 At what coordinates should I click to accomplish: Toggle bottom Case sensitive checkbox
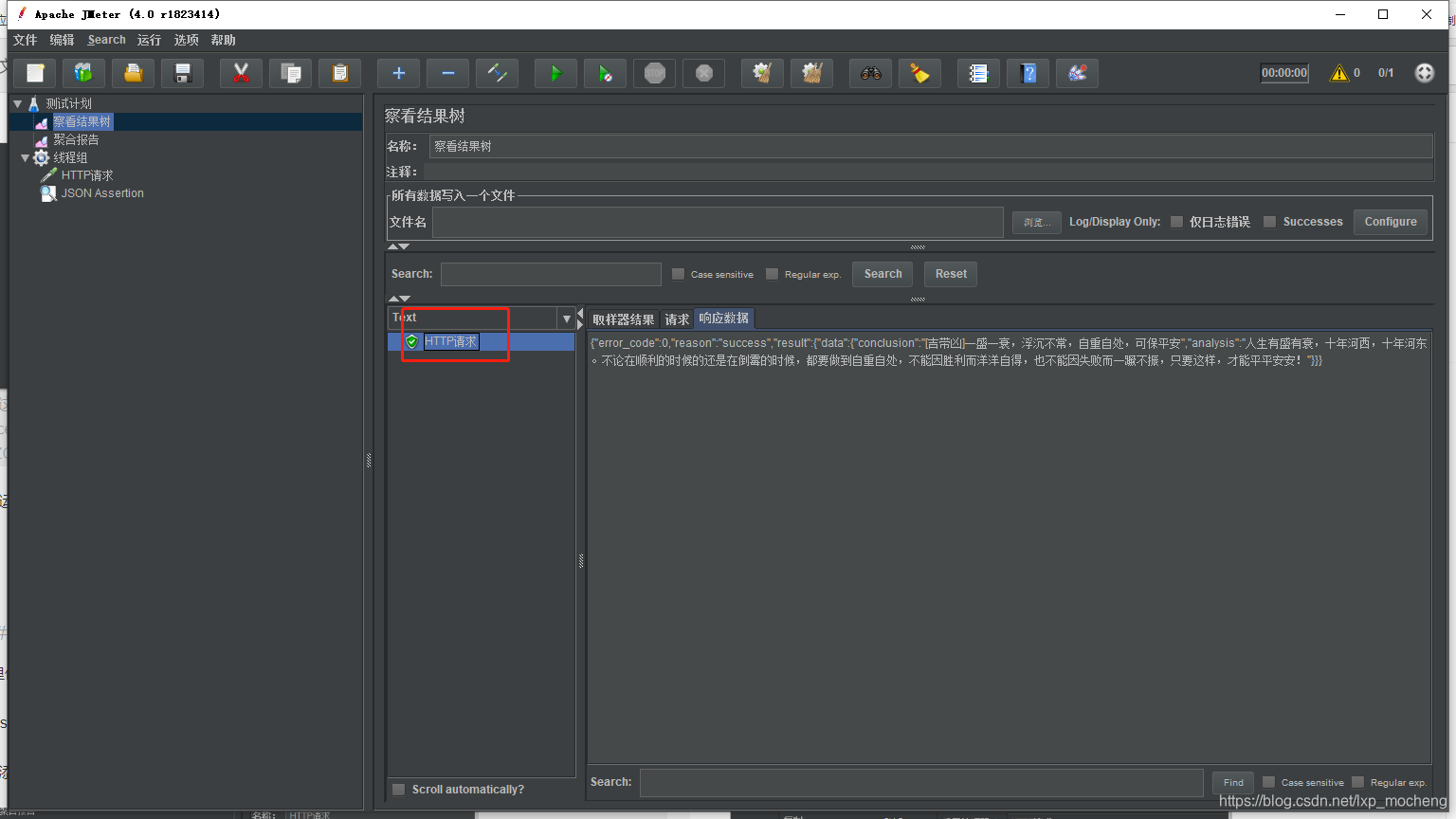click(x=1268, y=782)
